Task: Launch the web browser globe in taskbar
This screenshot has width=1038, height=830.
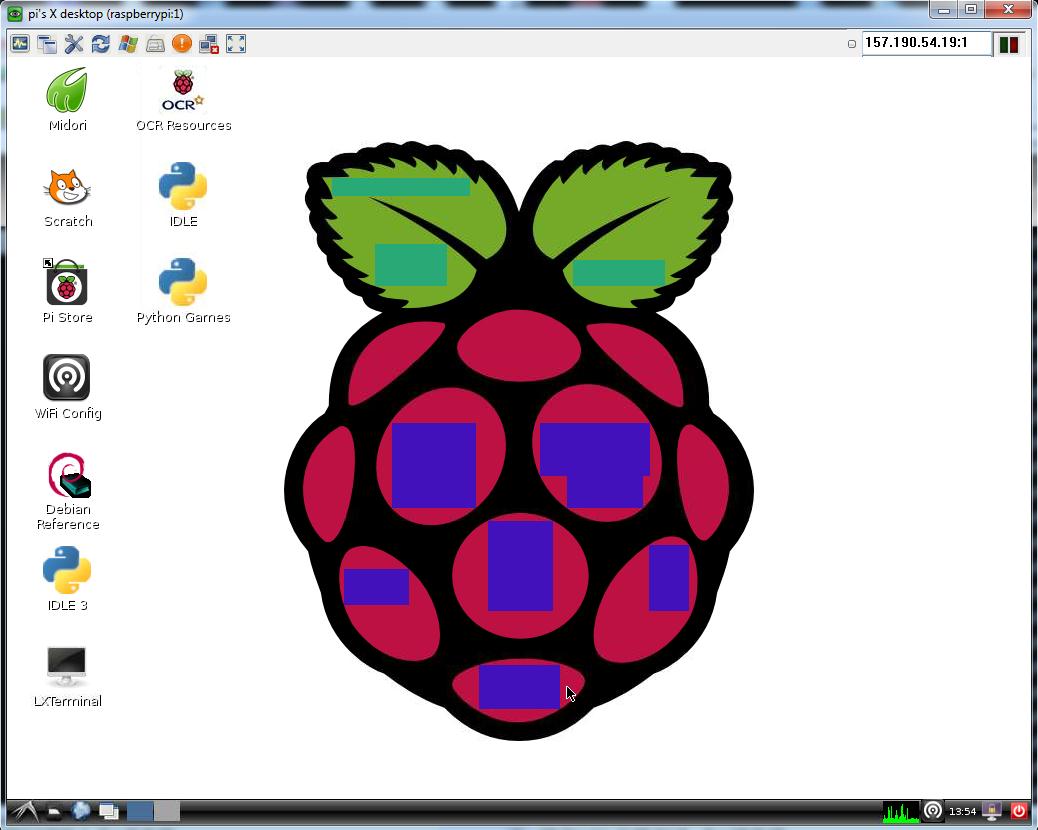Action: point(81,810)
